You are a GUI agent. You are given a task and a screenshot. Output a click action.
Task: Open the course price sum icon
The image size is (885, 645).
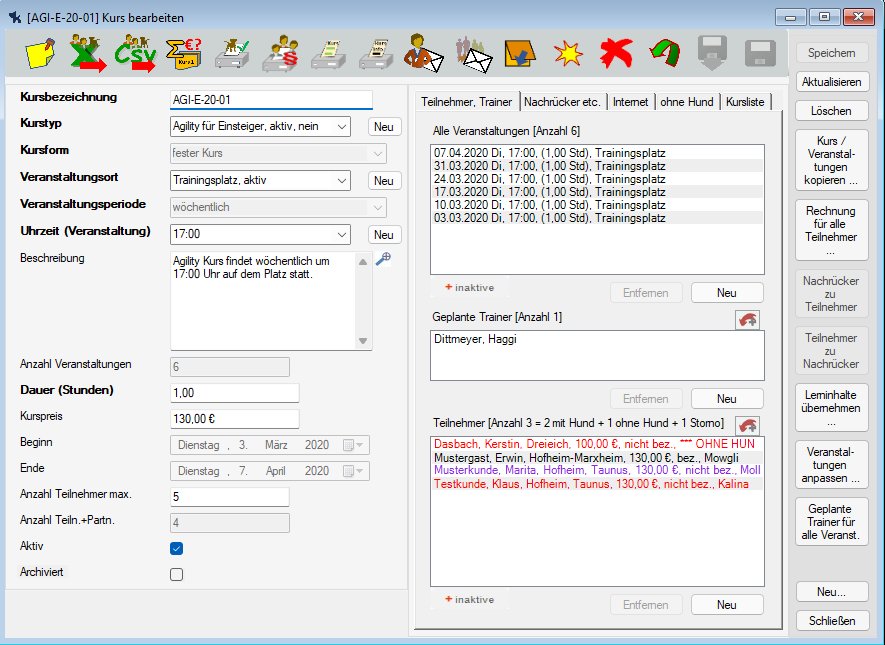[183, 53]
